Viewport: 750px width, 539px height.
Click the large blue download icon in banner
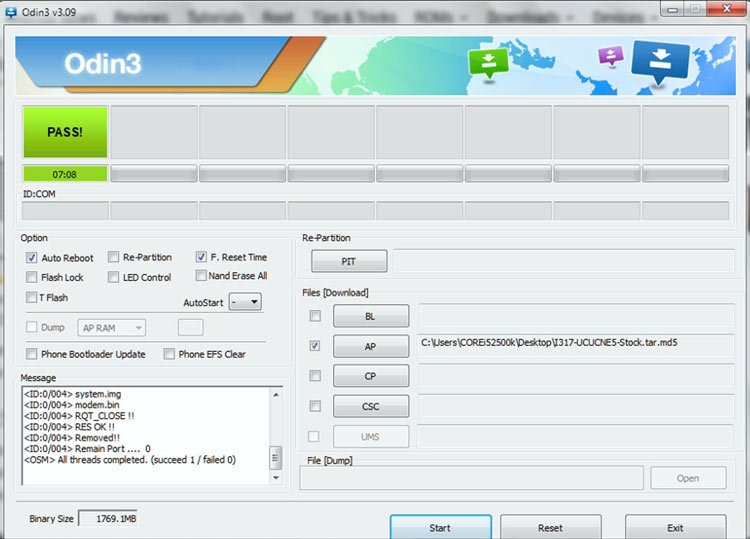tap(661, 63)
